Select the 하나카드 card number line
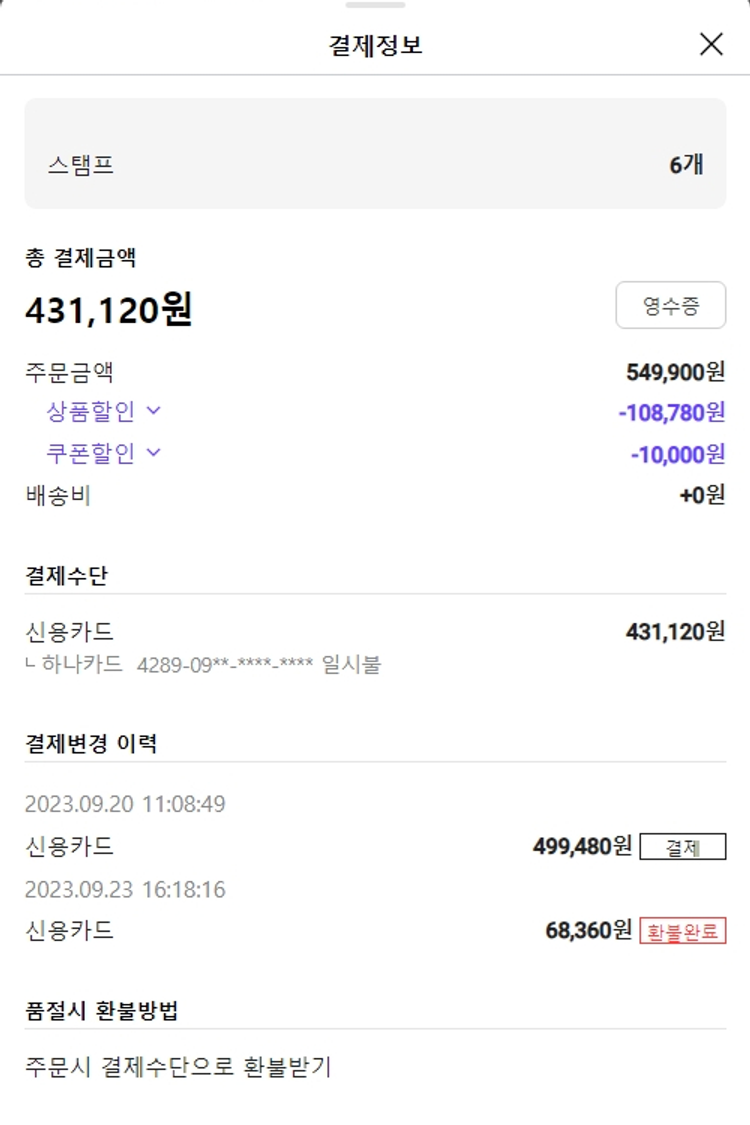Image resolution: width=750 pixels, height=1125 pixels. click(x=203, y=664)
